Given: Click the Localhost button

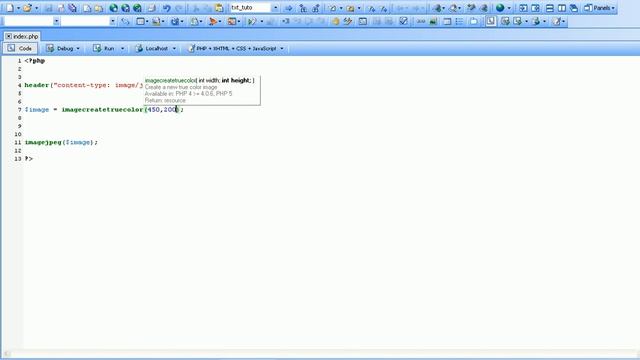Looking at the screenshot, I should [x=152, y=48].
